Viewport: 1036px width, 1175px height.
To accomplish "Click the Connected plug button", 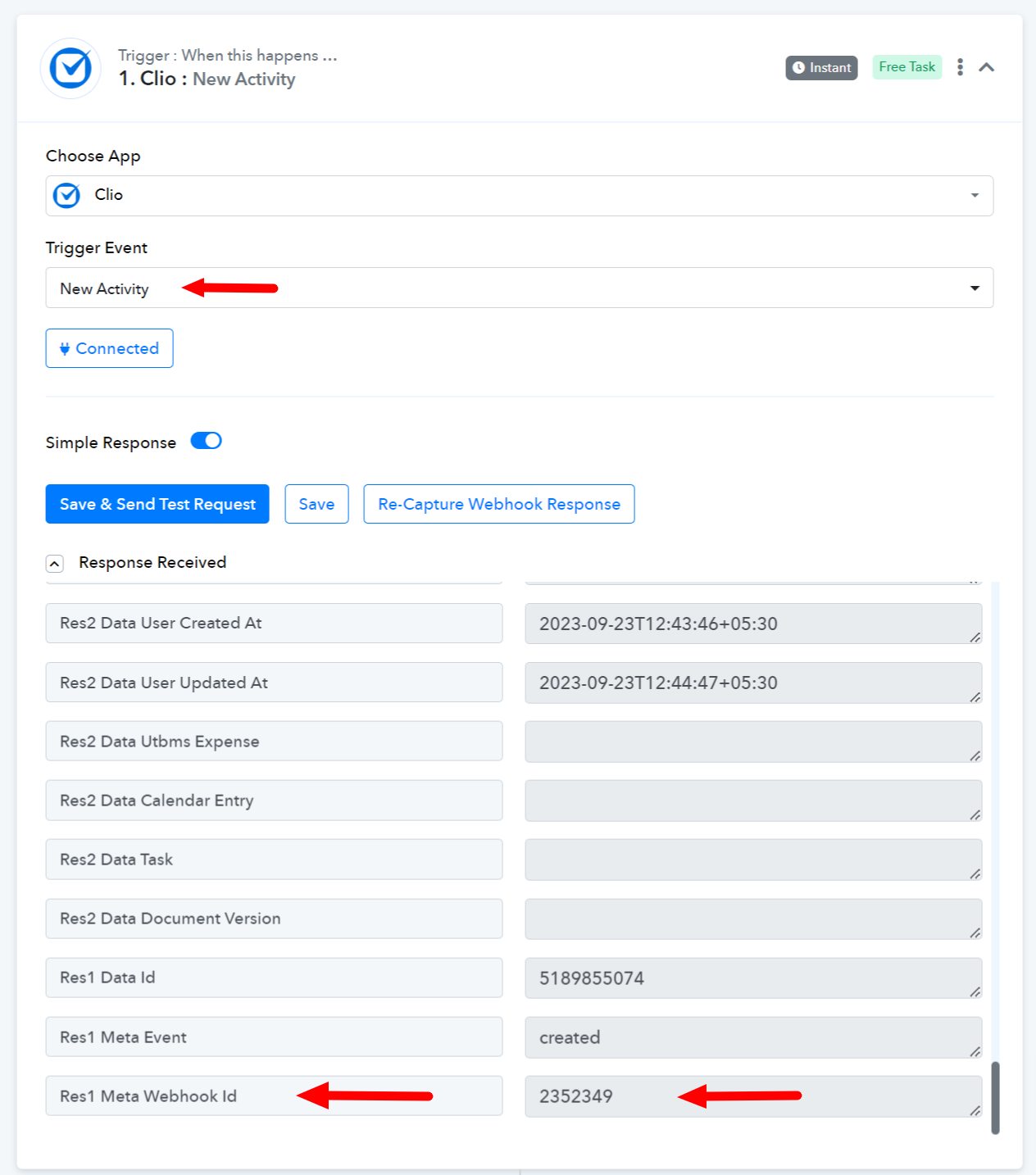I will click(109, 348).
